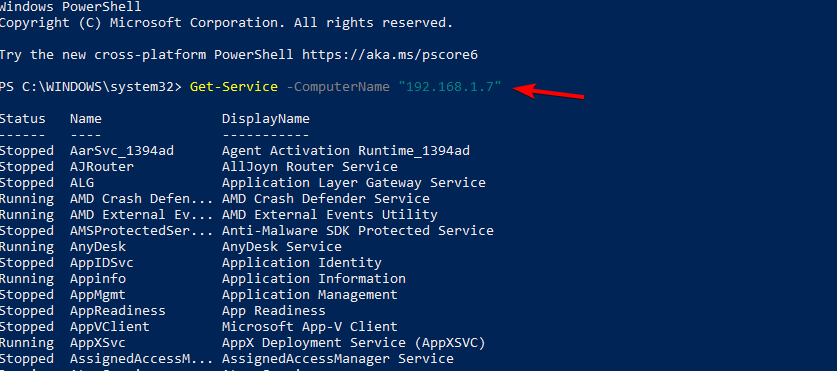Click the Get-Service command text

pos(234,87)
